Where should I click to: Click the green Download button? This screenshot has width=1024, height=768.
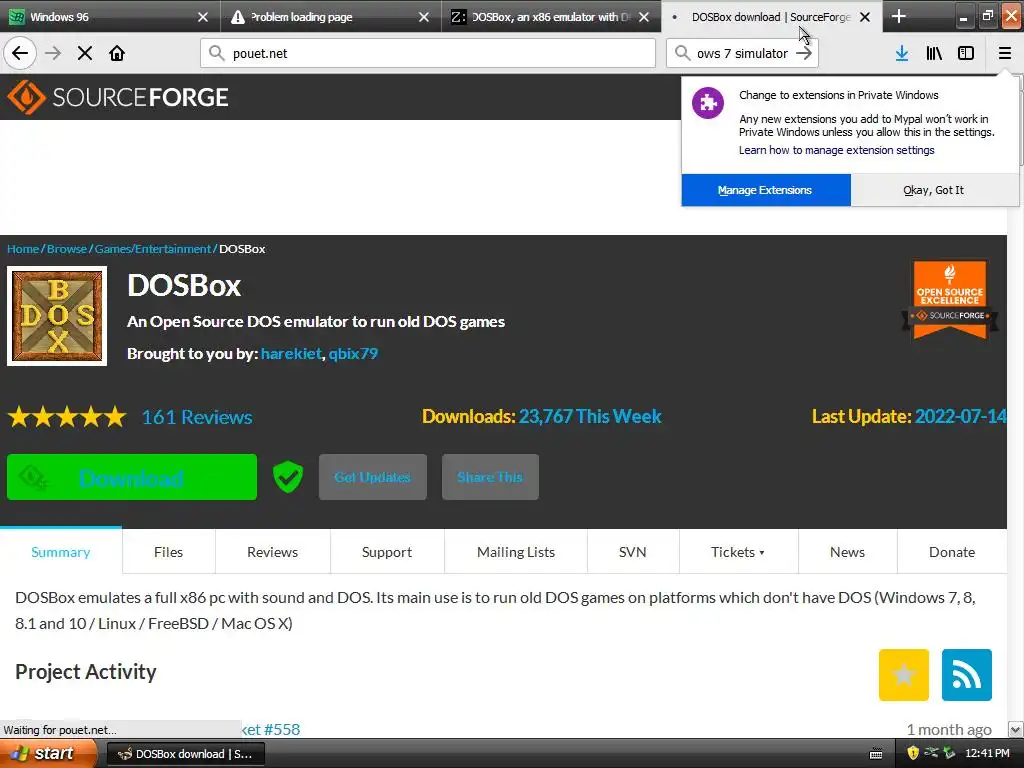click(132, 477)
